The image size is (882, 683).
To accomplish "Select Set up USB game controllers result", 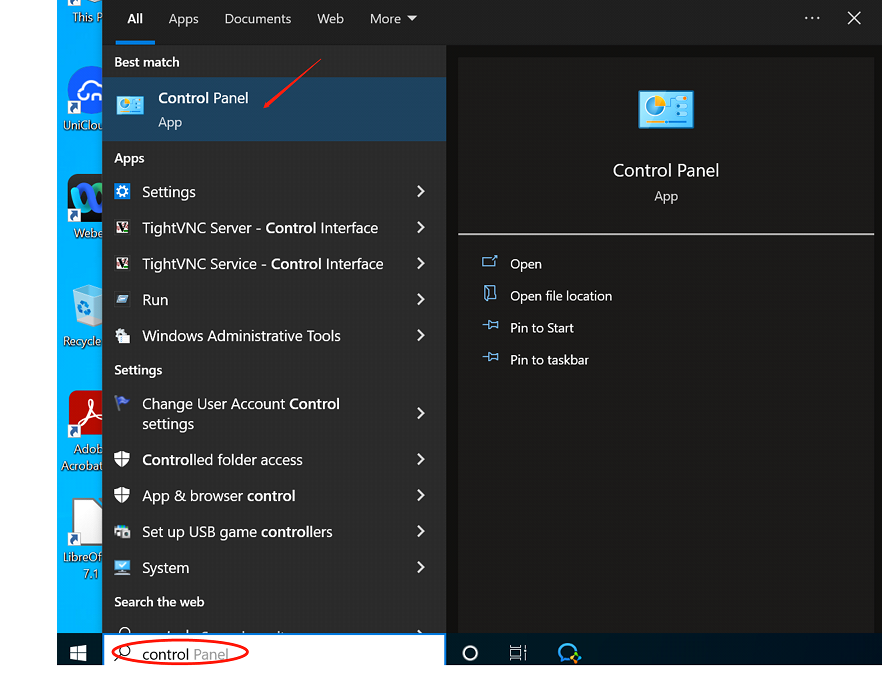I will pyautogui.click(x=237, y=532).
